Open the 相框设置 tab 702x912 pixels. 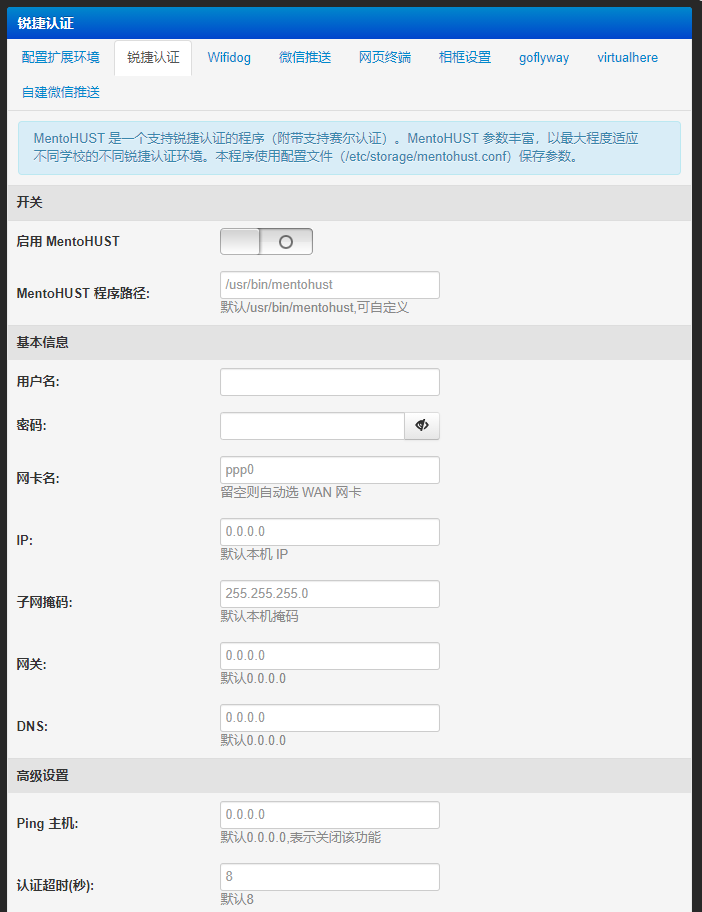465,58
